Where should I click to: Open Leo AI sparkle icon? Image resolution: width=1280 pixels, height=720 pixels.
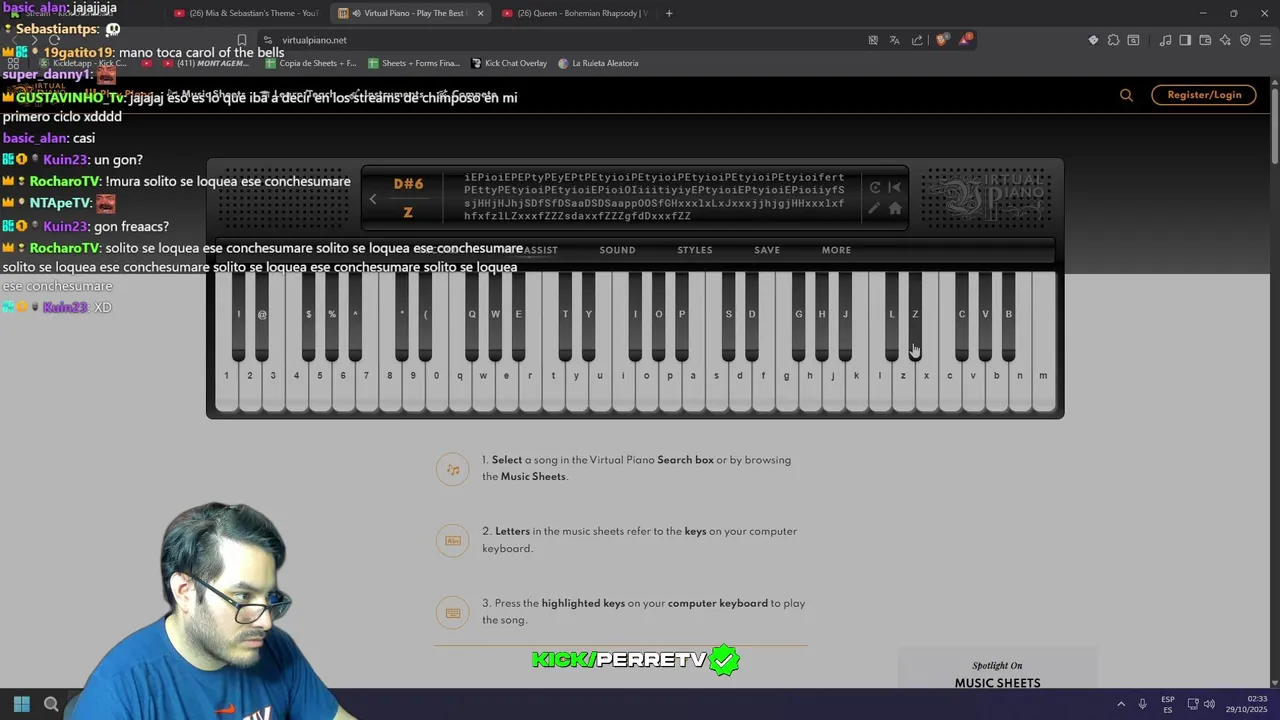(x=1225, y=40)
